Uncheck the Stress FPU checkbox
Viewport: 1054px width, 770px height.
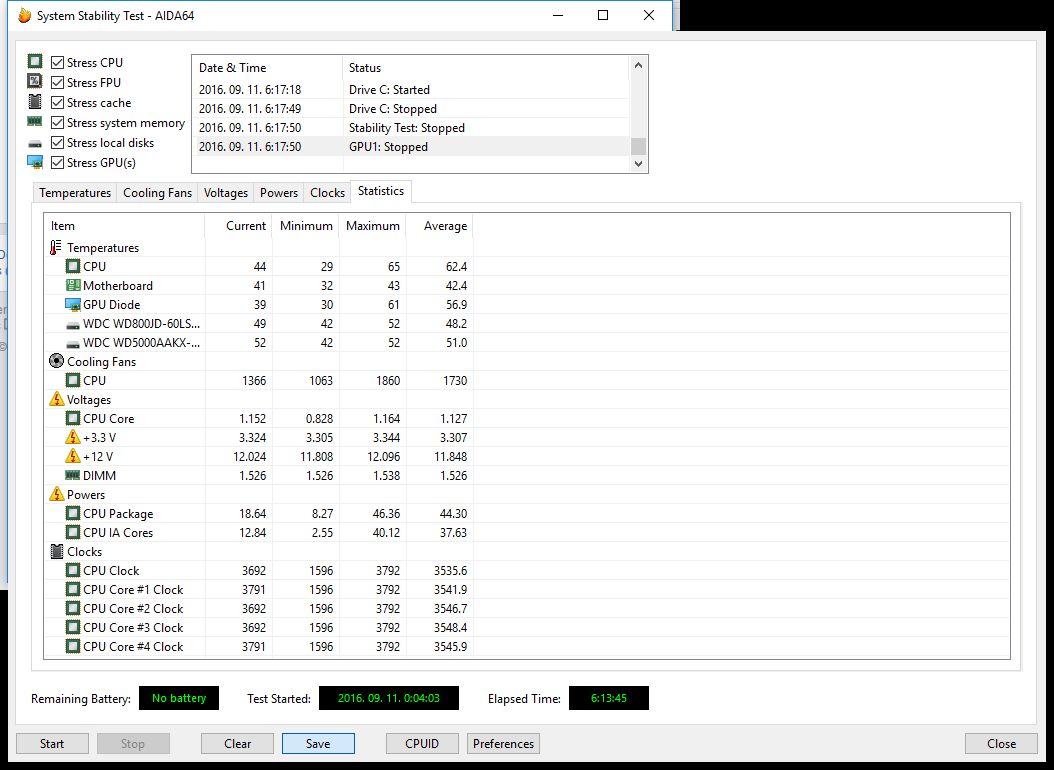point(58,83)
